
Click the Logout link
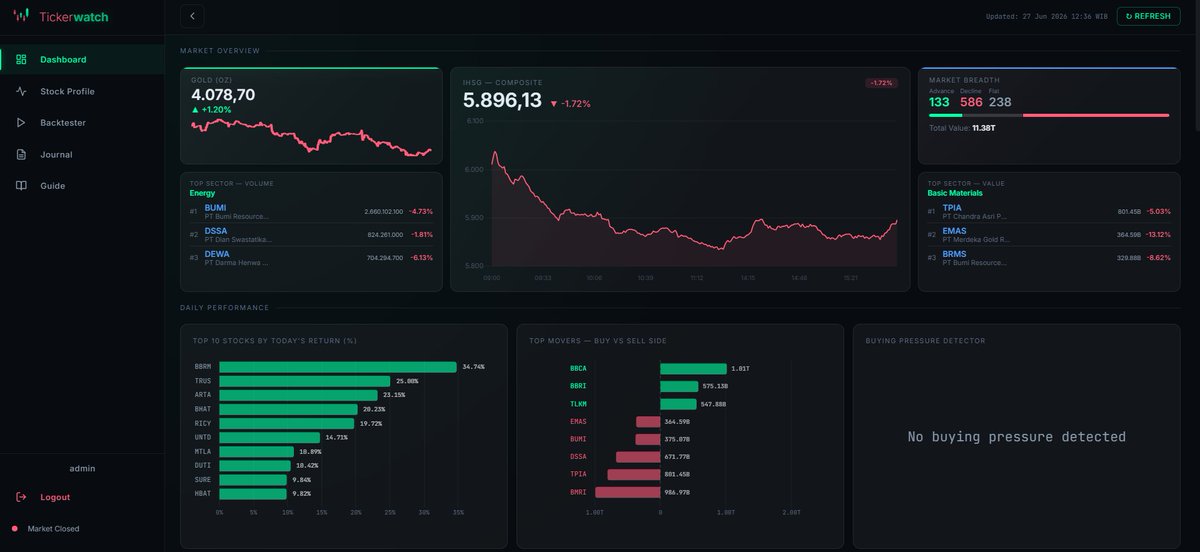pyautogui.click(x=55, y=497)
